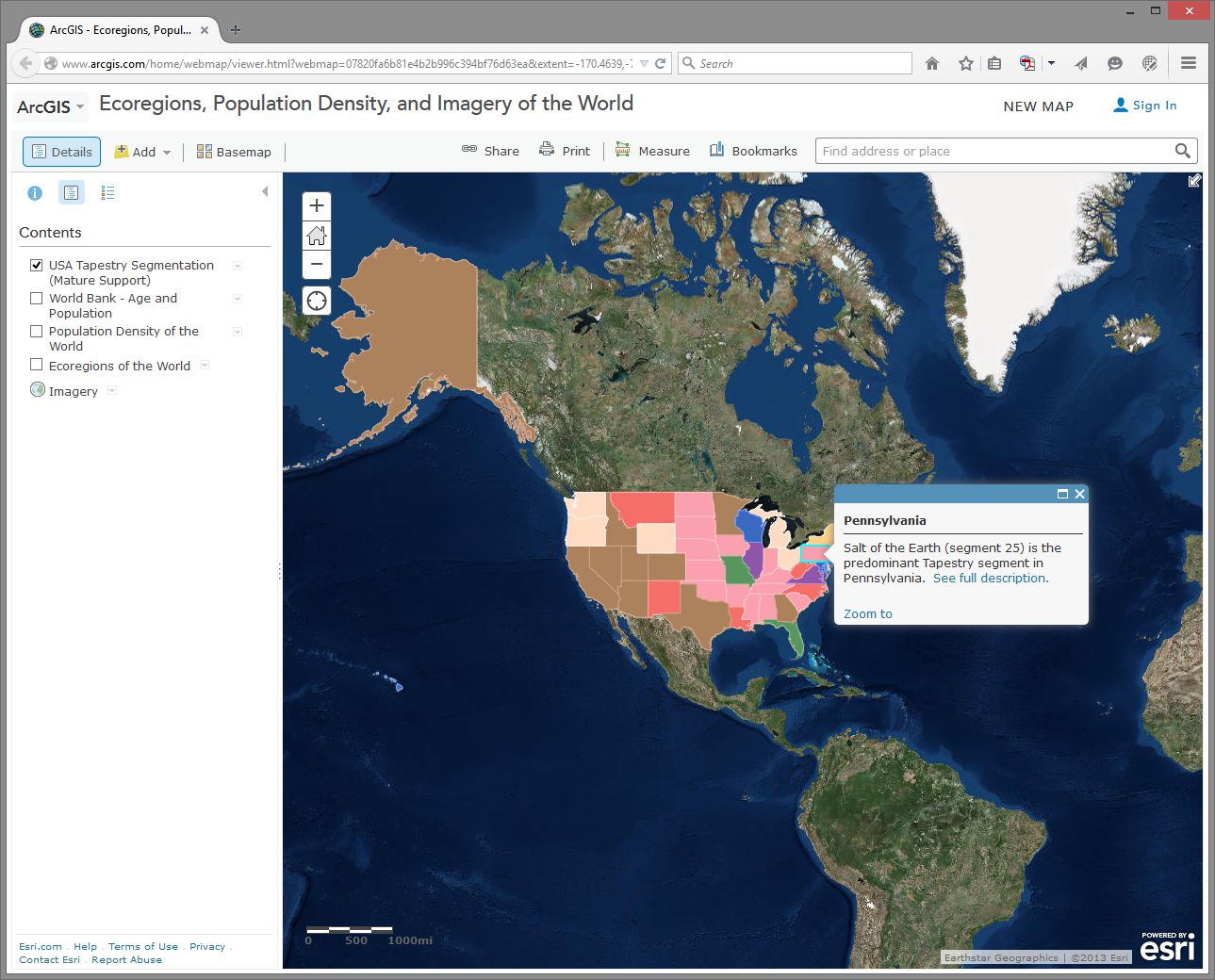Select the Show Map Legend icon
This screenshot has width=1215, height=980.
(x=107, y=192)
